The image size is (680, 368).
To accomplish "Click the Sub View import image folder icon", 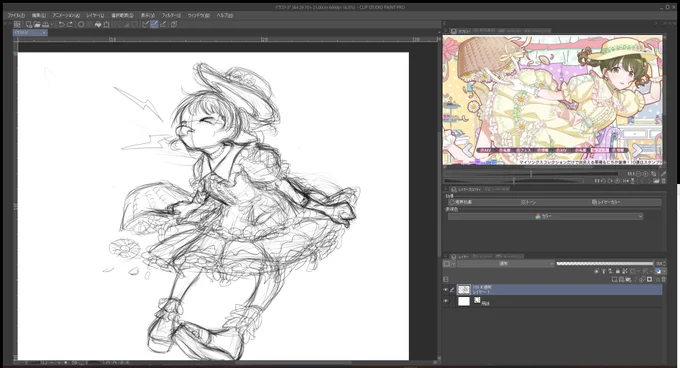I will coord(656,181).
